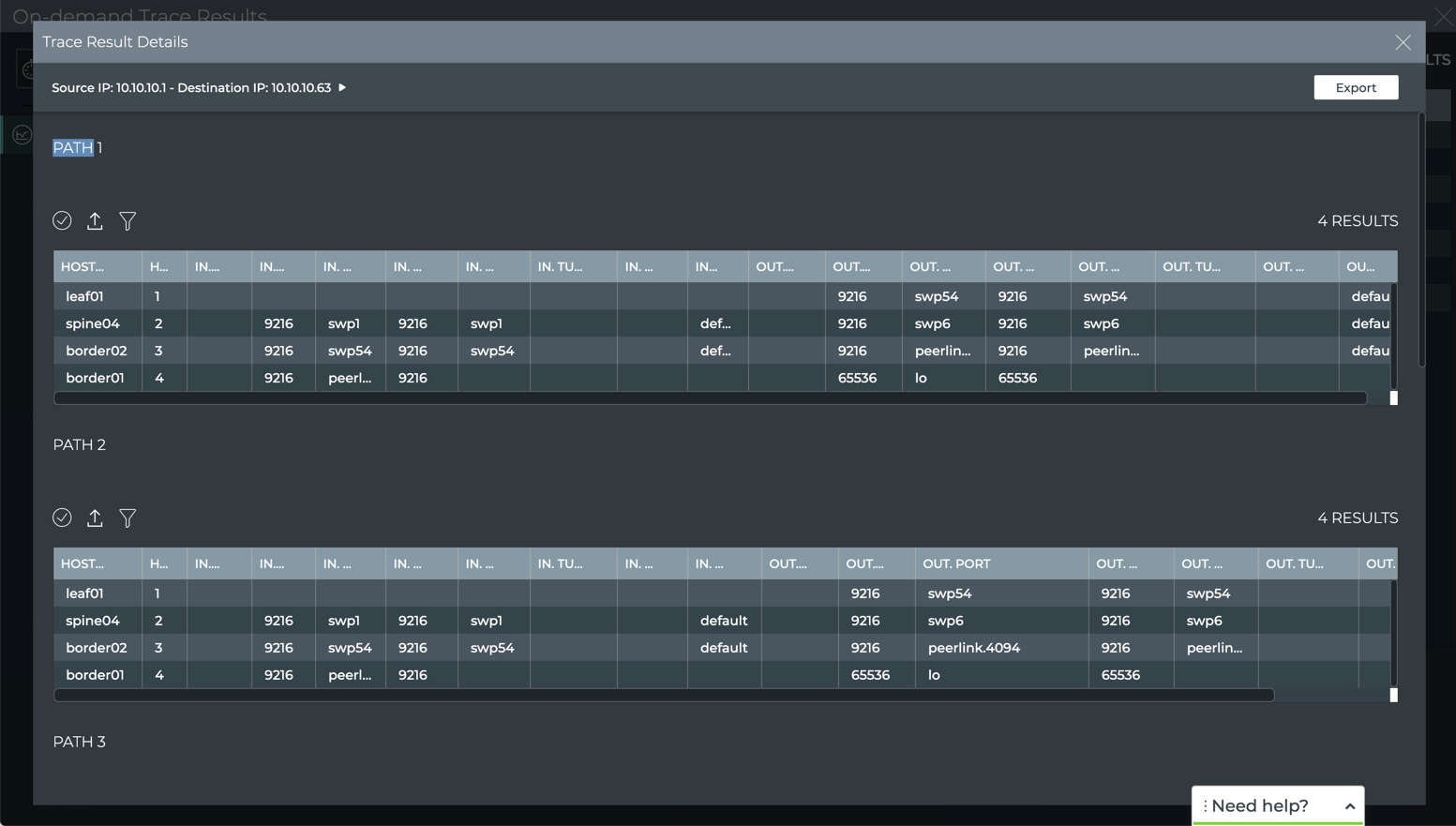This screenshot has width=1456, height=826.
Task: Click select-all checkmark icon in Path 1
Action: 62,220
